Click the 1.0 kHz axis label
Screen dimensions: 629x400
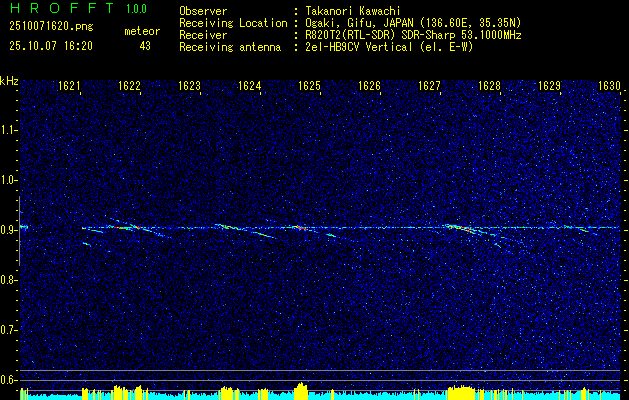click(9, 180)
